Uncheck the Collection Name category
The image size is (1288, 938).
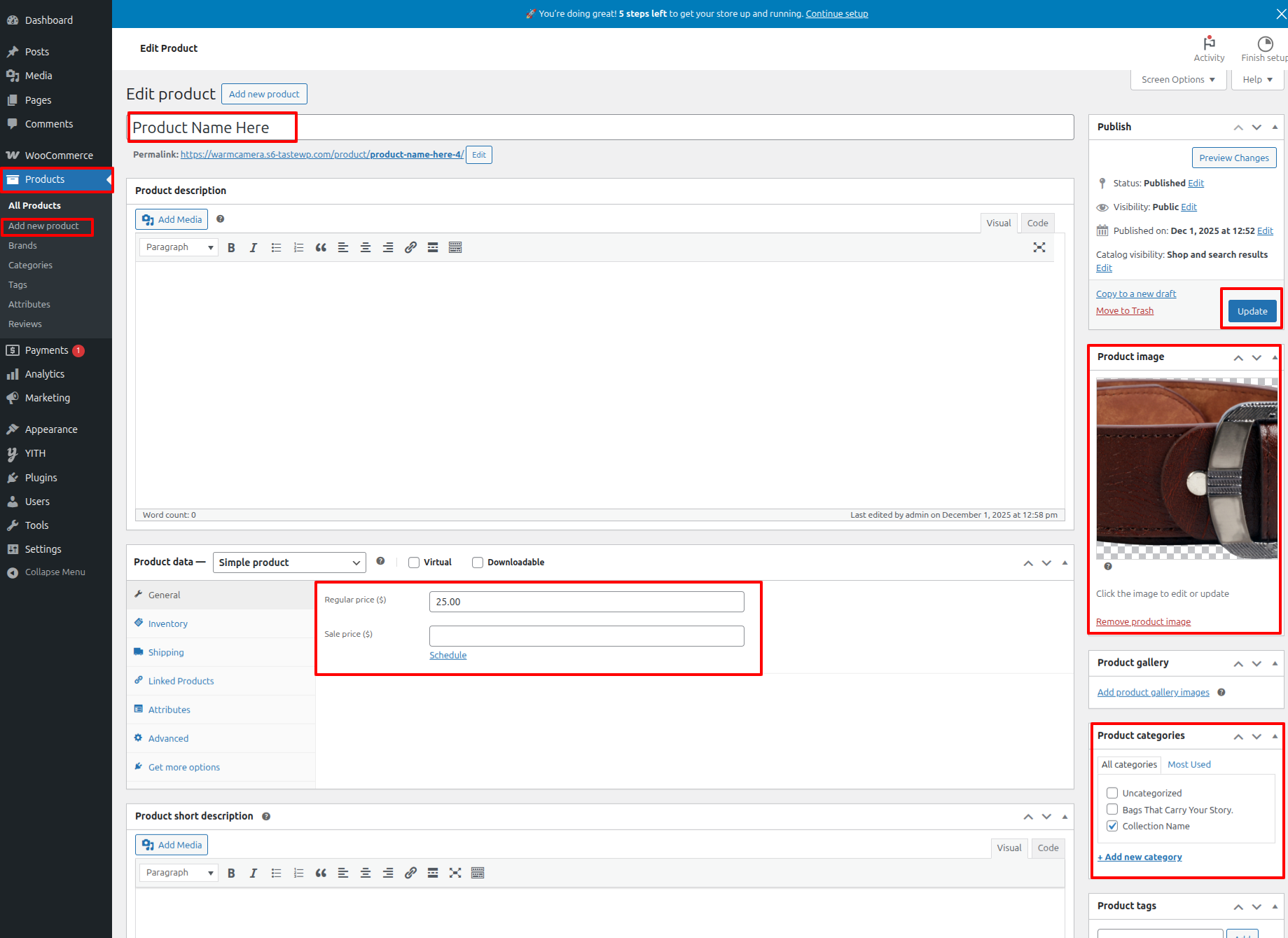(x=1112, y=826)
